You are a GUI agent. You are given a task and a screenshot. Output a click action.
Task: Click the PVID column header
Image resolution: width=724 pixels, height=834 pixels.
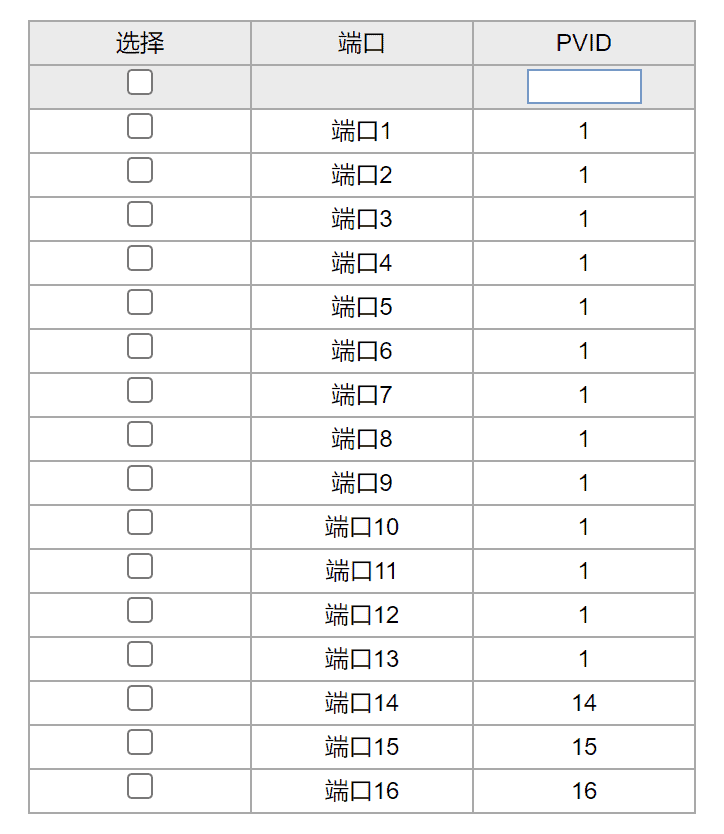[x=584, y=43]
